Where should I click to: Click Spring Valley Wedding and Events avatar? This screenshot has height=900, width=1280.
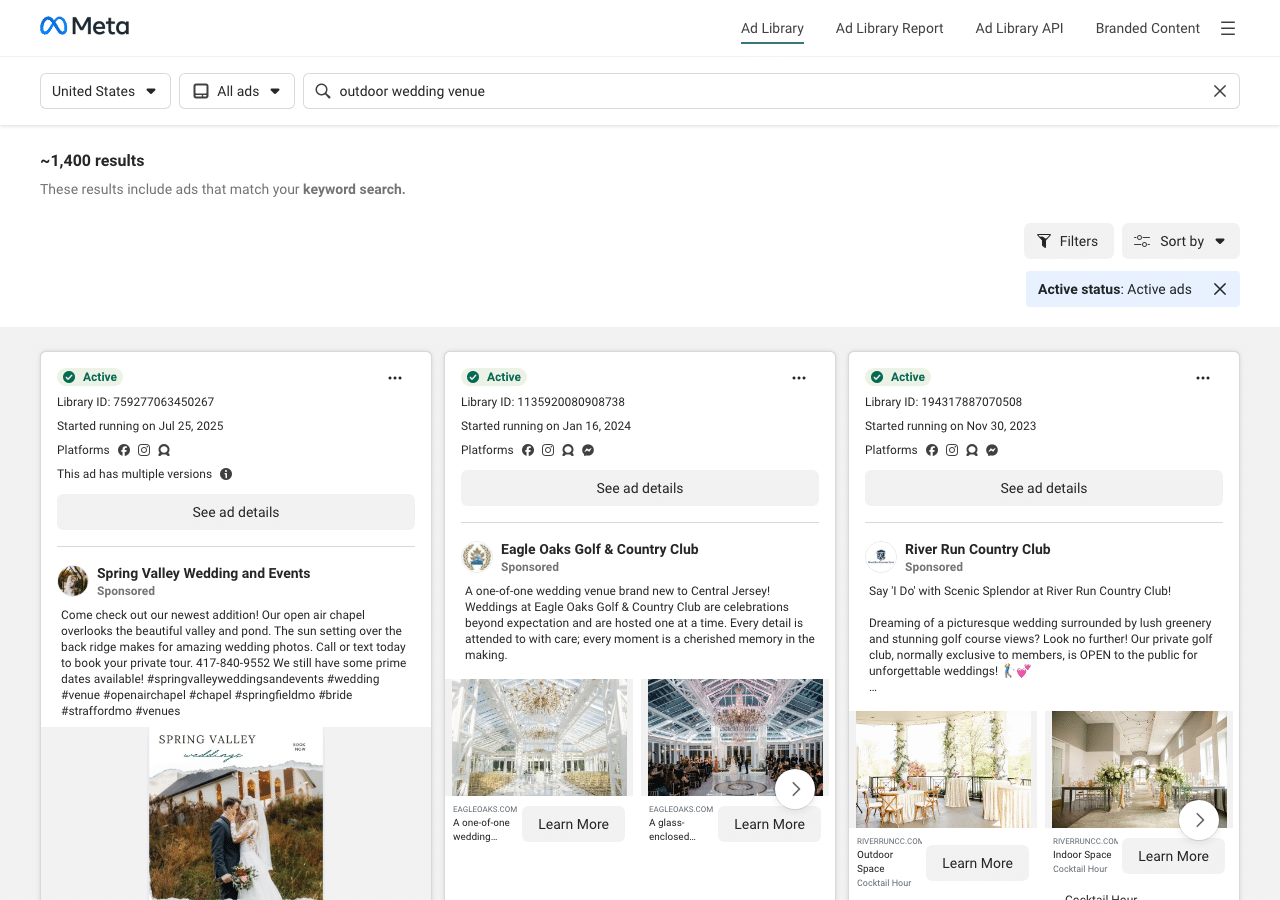pos(73,581)
